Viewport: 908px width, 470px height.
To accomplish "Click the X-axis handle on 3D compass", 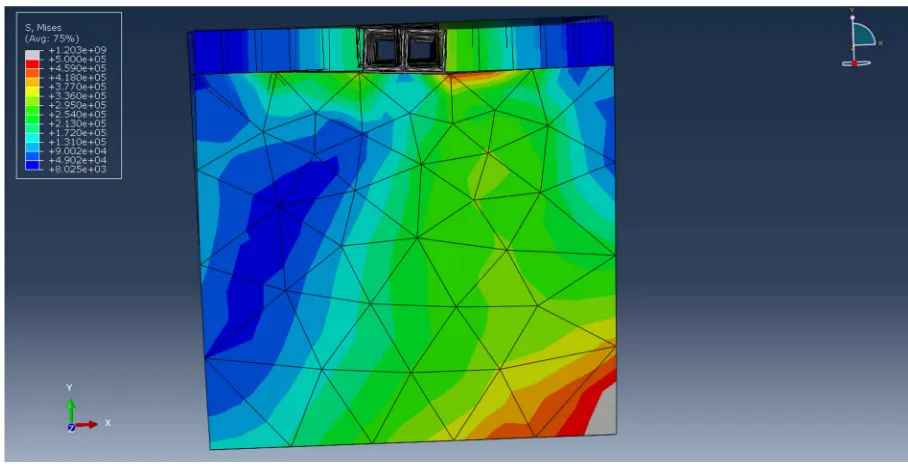I will tap(880, 43).
